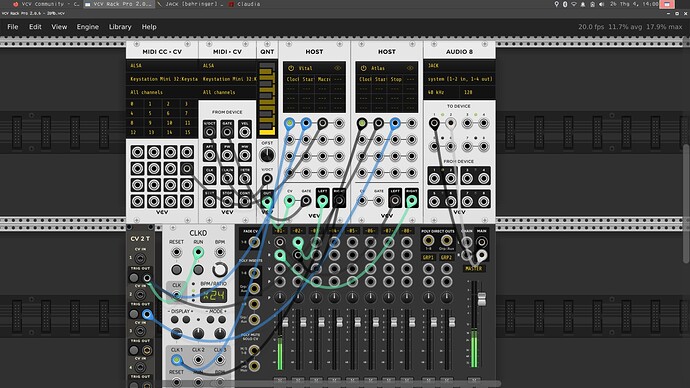
Task: Show Vital plugin window via eye icon
Action: (x=338, y=68)
